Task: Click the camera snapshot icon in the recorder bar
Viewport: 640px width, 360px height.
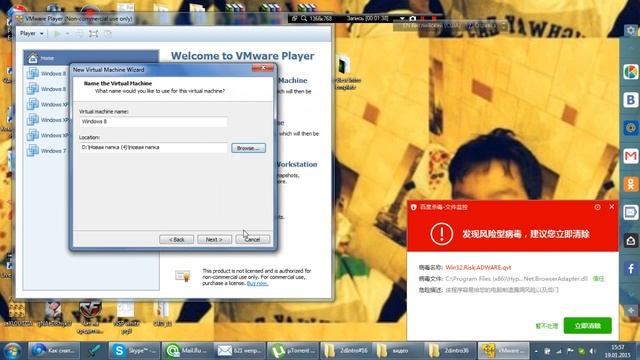Action: point(413,18)
